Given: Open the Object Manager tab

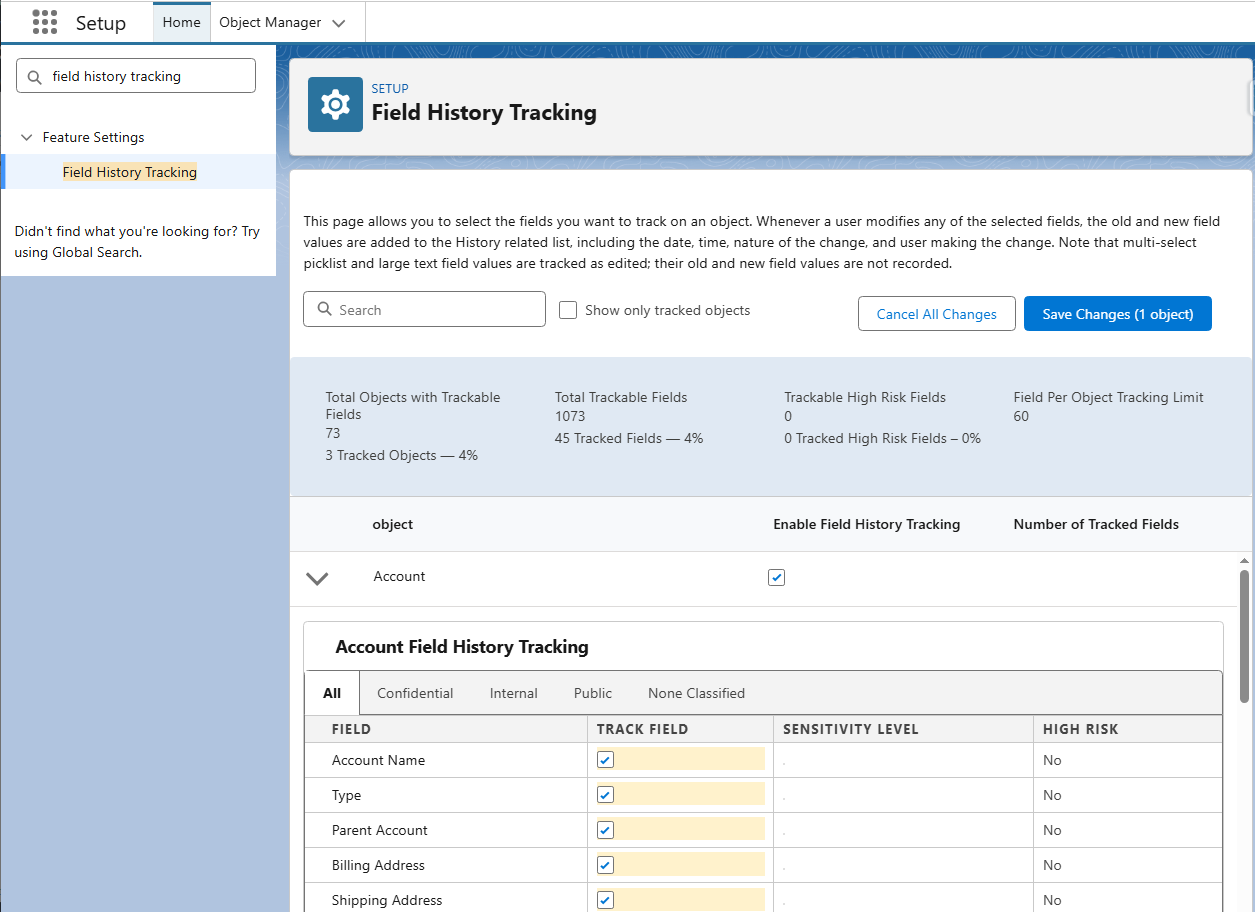Looking at the screenshot, I should (x=270, y=22).
